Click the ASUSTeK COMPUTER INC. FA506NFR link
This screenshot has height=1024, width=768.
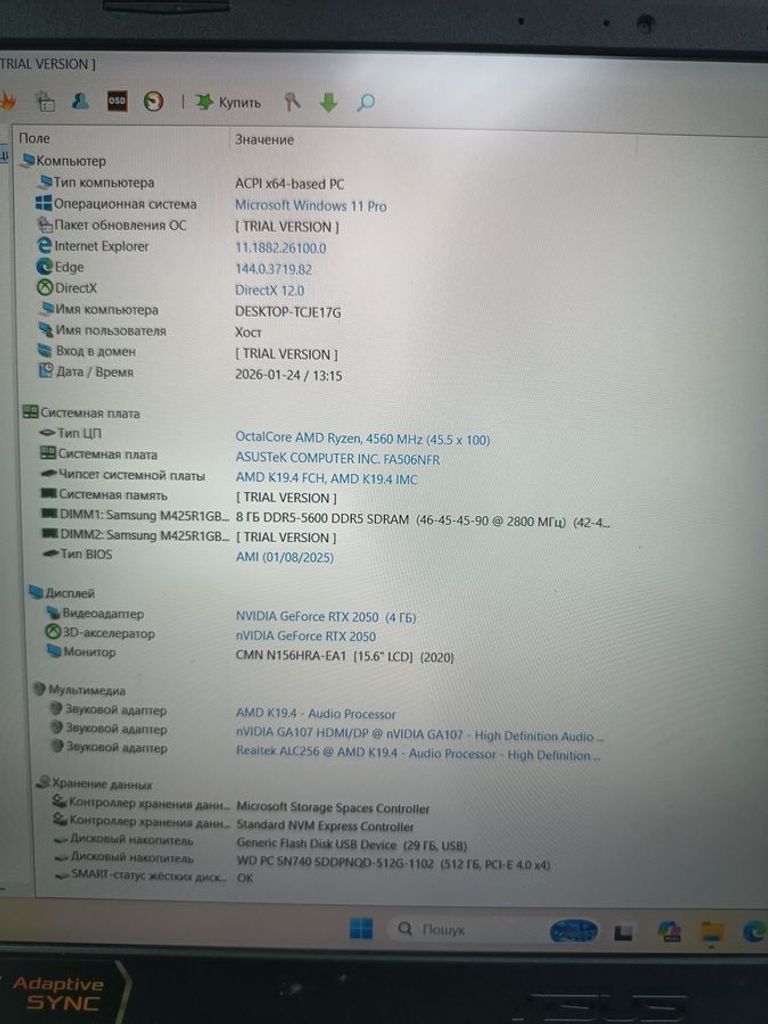337,459
